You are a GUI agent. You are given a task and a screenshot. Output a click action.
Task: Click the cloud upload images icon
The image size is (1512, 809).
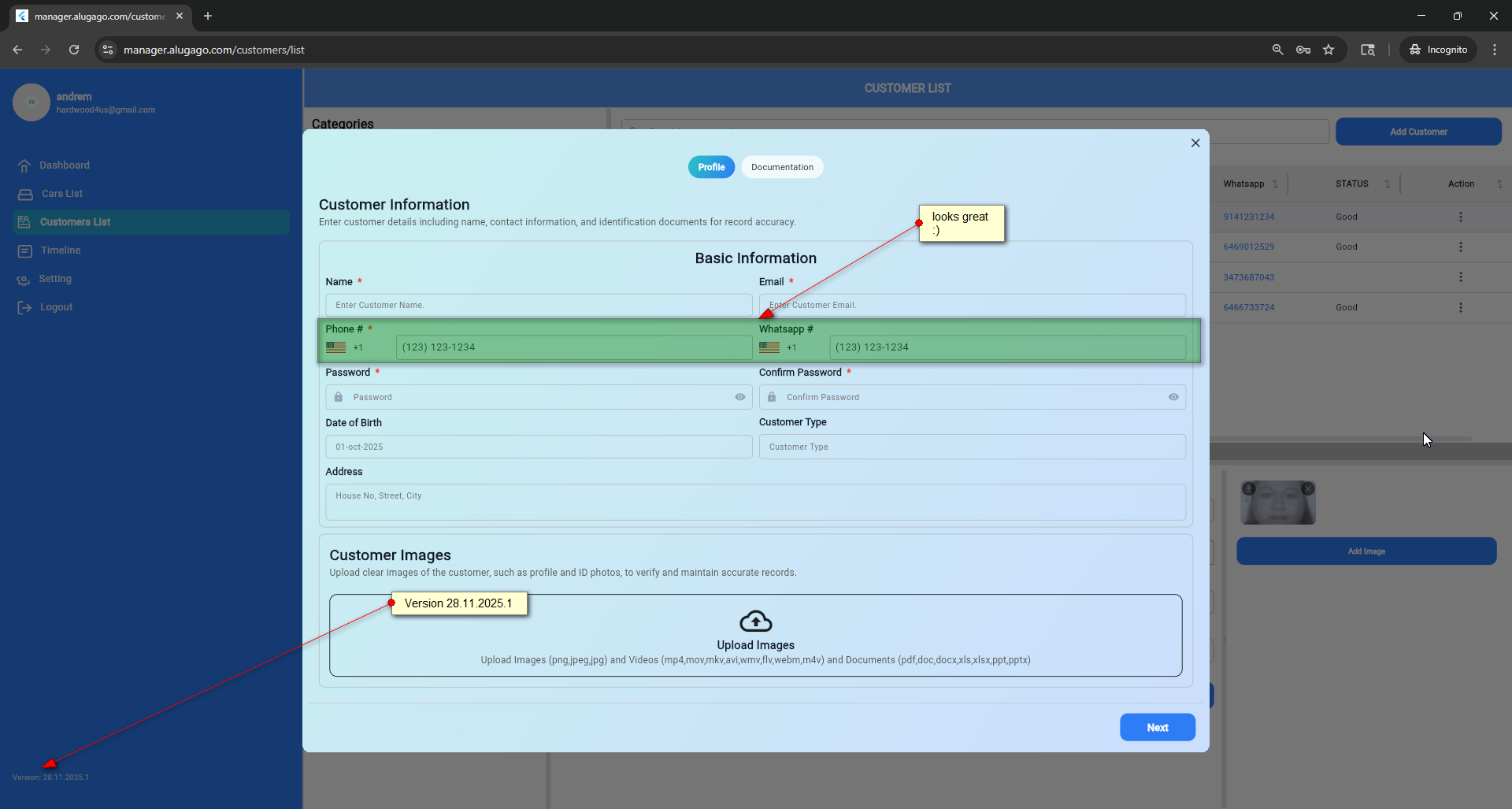[755, 622]
